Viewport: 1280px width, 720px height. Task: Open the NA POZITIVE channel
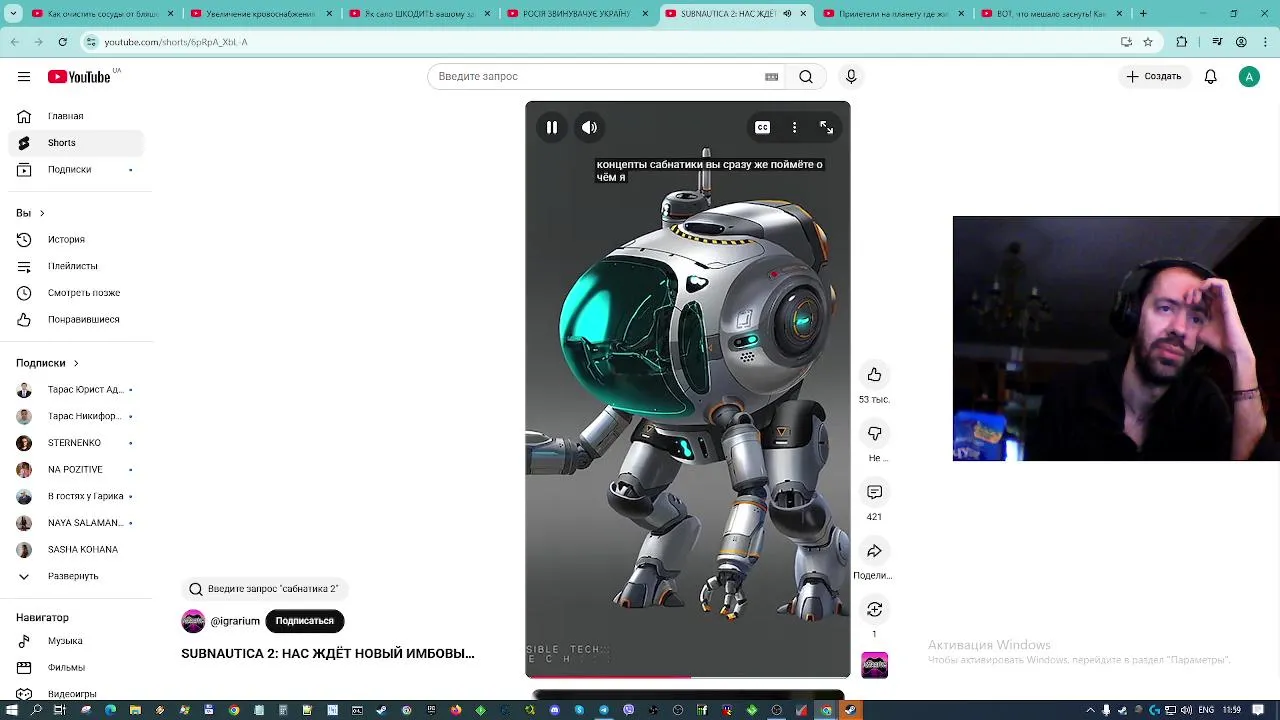coord(75,470)
